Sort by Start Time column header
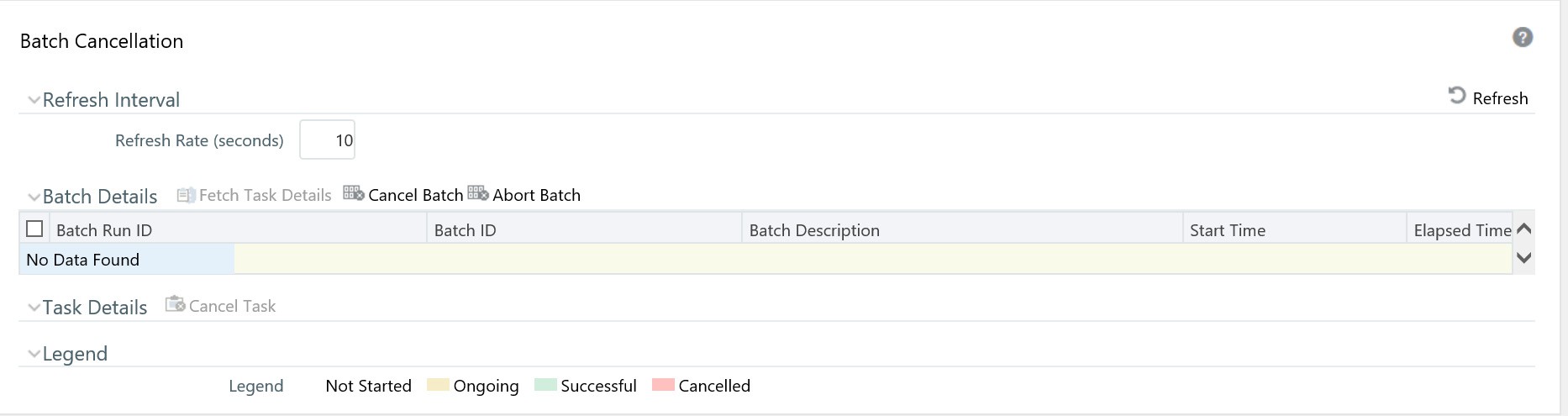1568x416 pixels. click(x=1228, y=230)
